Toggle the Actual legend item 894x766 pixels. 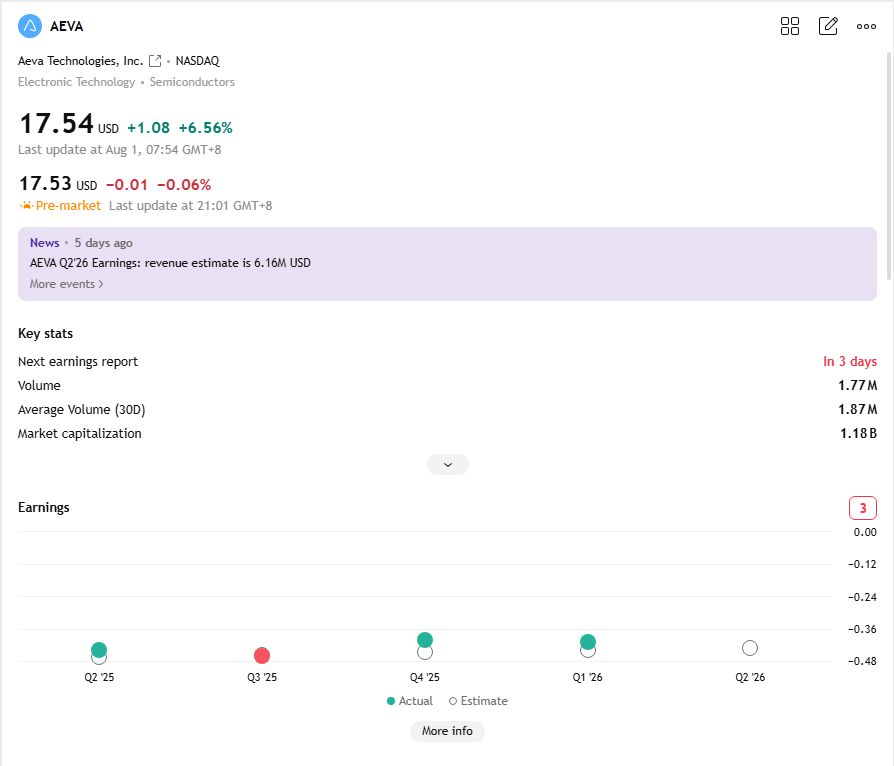pos(409,701)
